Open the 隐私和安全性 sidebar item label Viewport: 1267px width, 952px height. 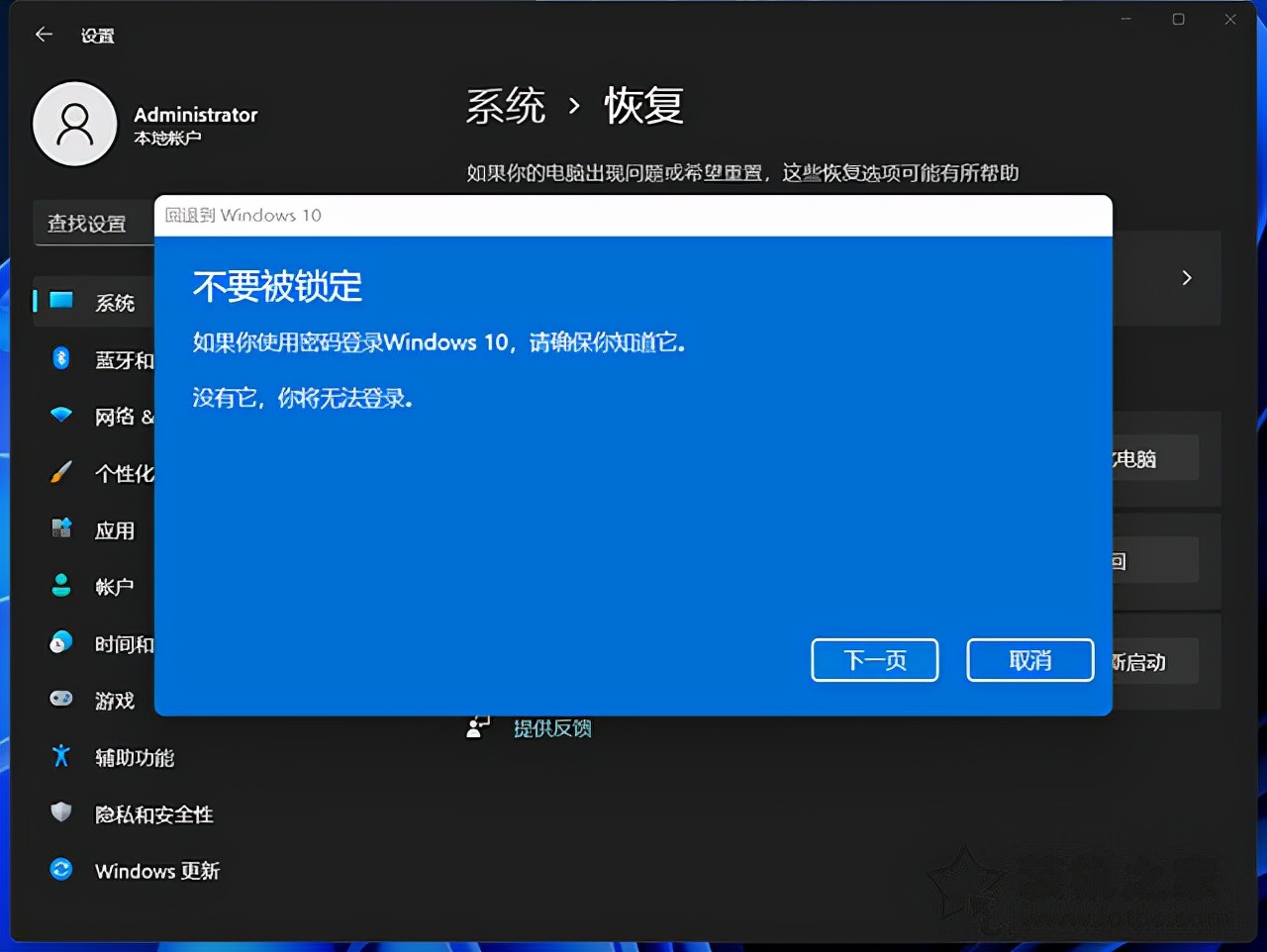click(154, 814)
